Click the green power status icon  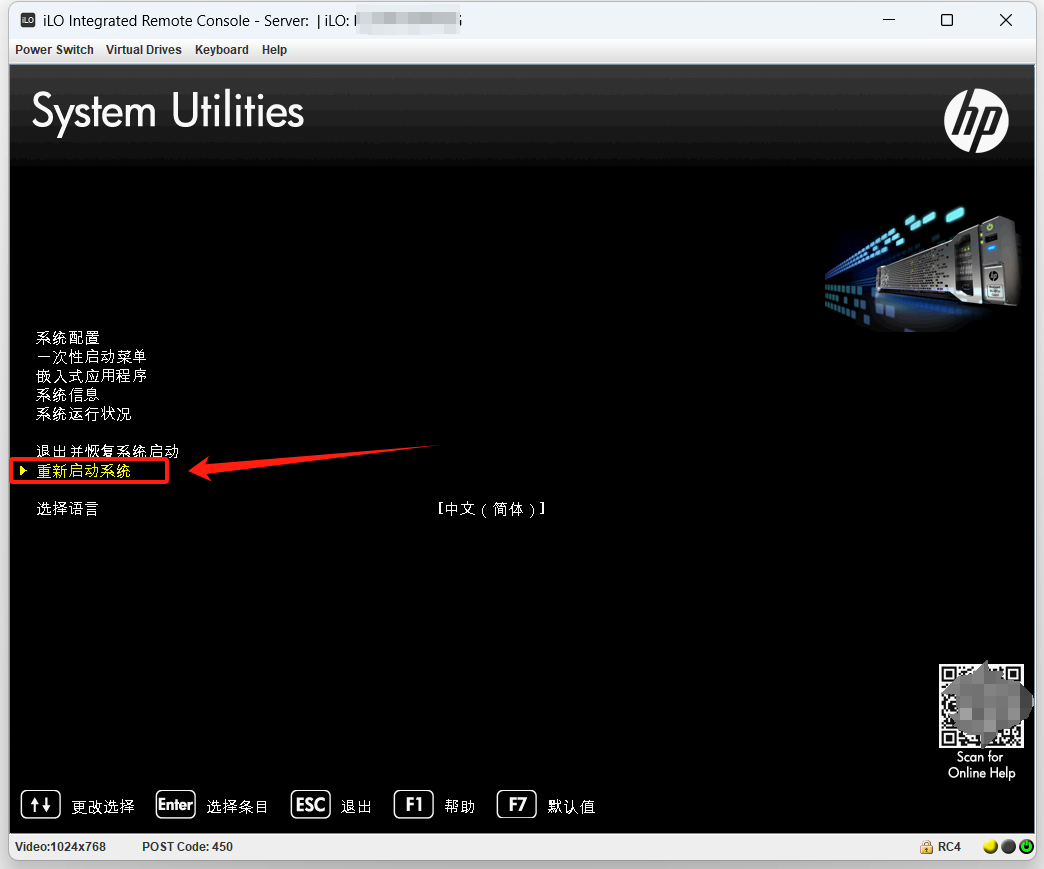pyautogui.click(x=1026, y=847)
